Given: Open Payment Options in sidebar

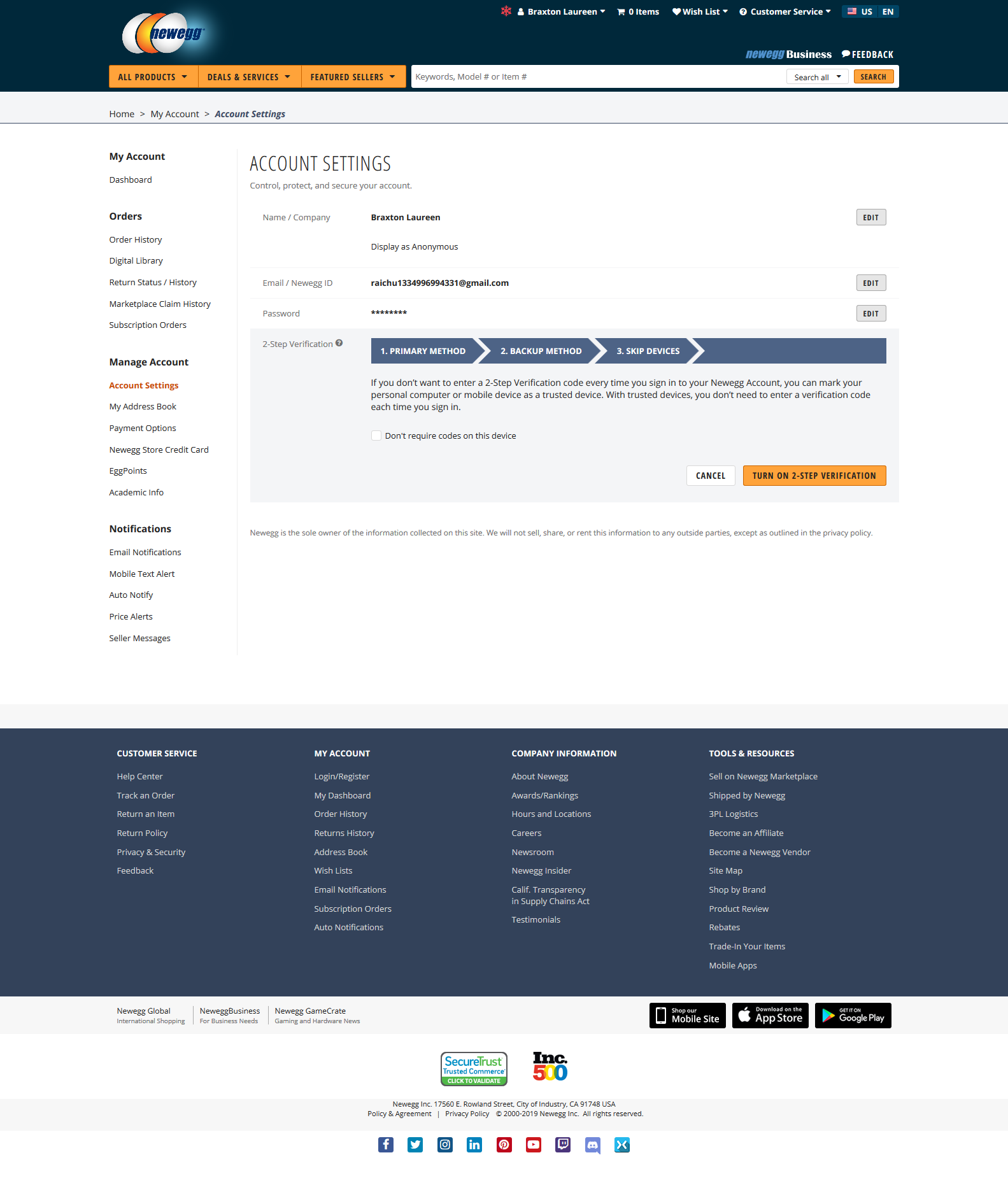Looking at the screenshot, I should tap(143, 428).
